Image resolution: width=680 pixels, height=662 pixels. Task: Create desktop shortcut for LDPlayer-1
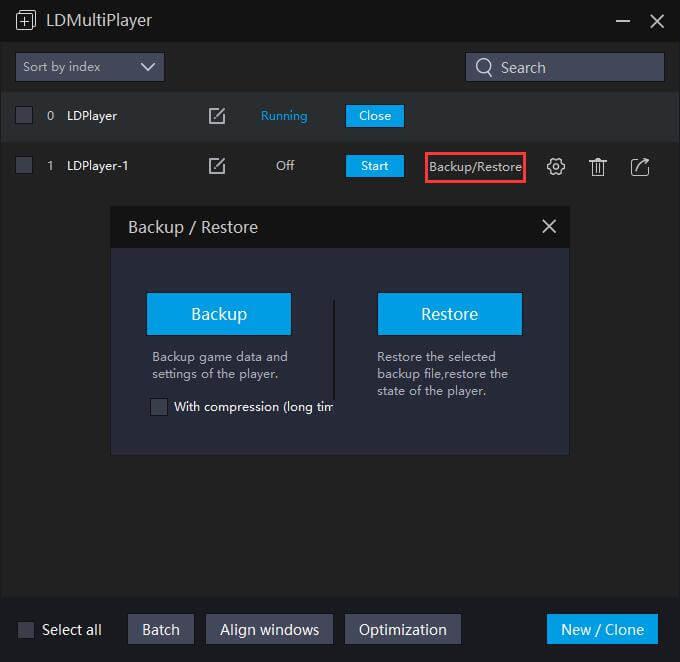[640, 167]
